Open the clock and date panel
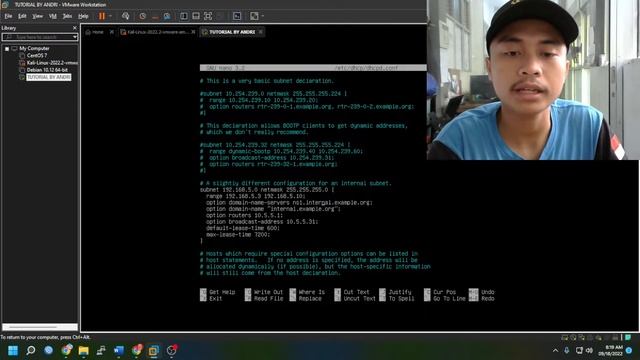 (611, 351)
